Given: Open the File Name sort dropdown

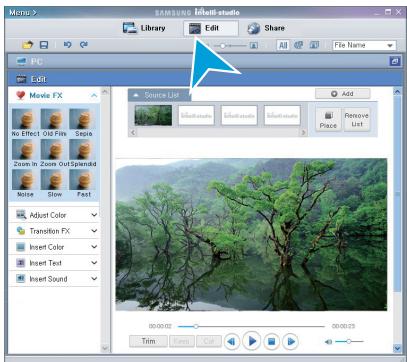Looking at the screenshot, I should [x=364, y=45].
